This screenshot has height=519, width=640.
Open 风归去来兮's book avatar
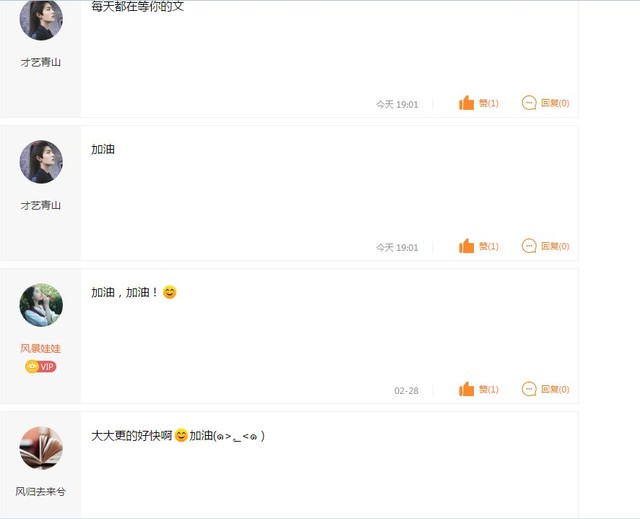coord(41,448)
